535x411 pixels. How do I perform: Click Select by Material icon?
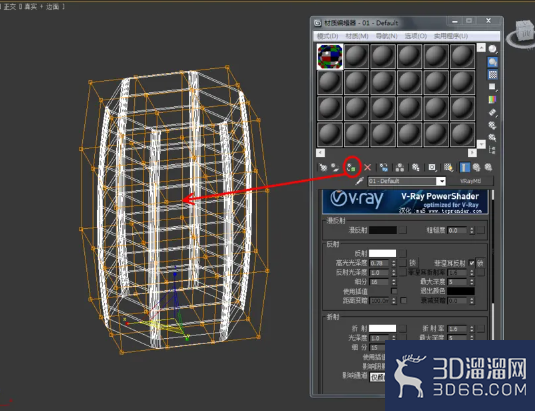tap(492, 137)
